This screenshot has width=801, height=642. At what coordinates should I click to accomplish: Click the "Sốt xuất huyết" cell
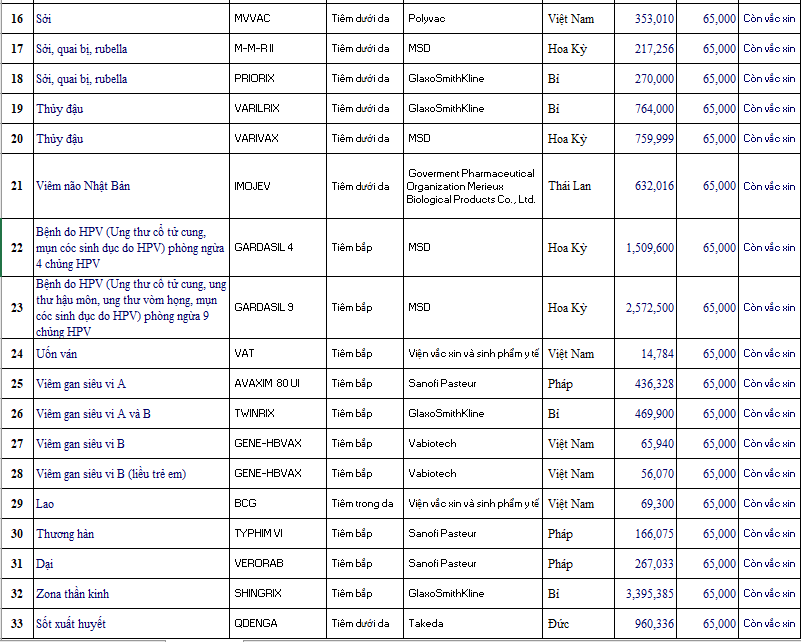pos(131,624)
